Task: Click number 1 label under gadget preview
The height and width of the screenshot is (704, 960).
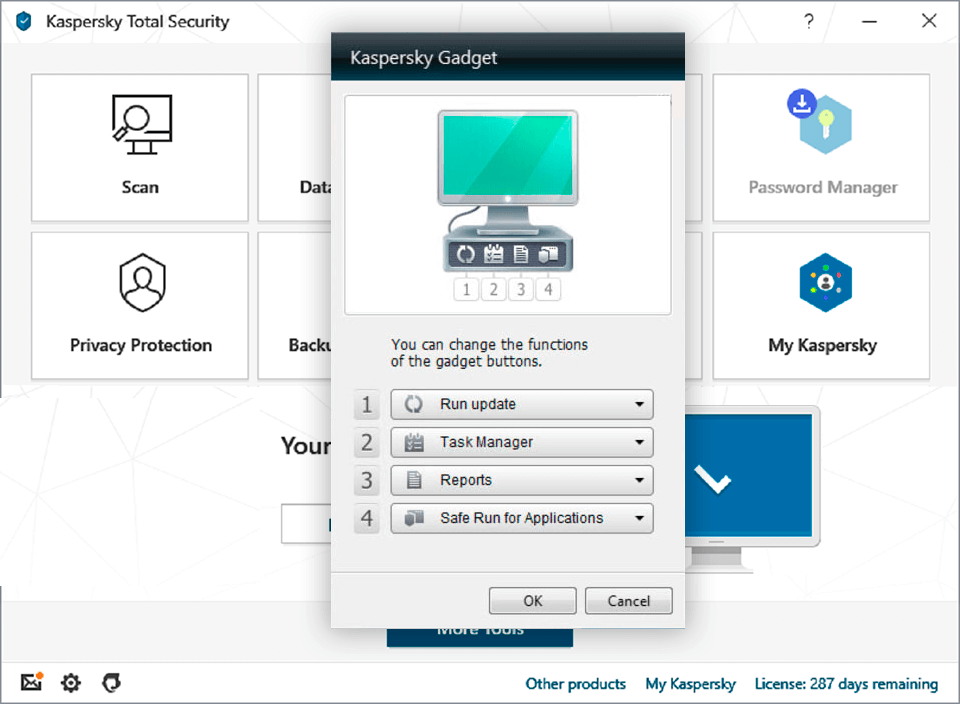Action: click(x=467, y=289)
